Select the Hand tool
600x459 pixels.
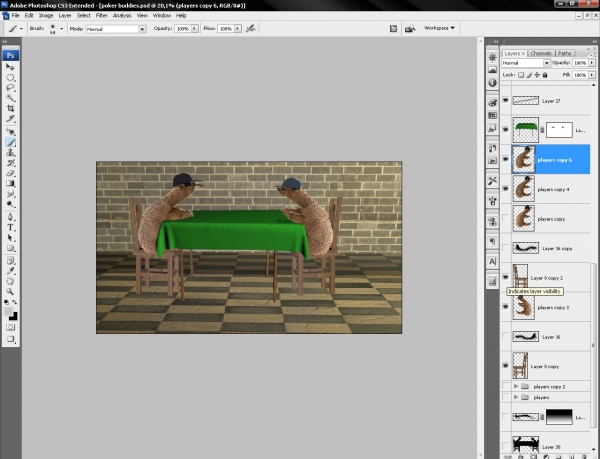[x=10, y=282]
